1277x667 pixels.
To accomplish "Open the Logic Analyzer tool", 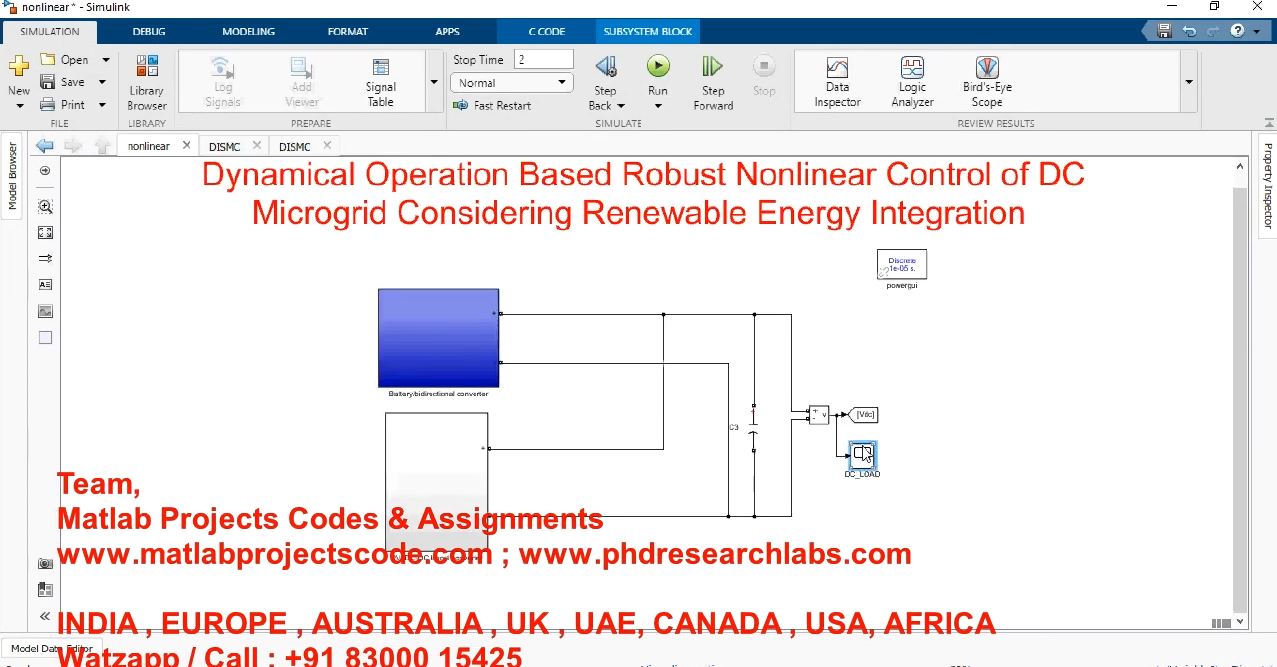I will tap(912, 82).
